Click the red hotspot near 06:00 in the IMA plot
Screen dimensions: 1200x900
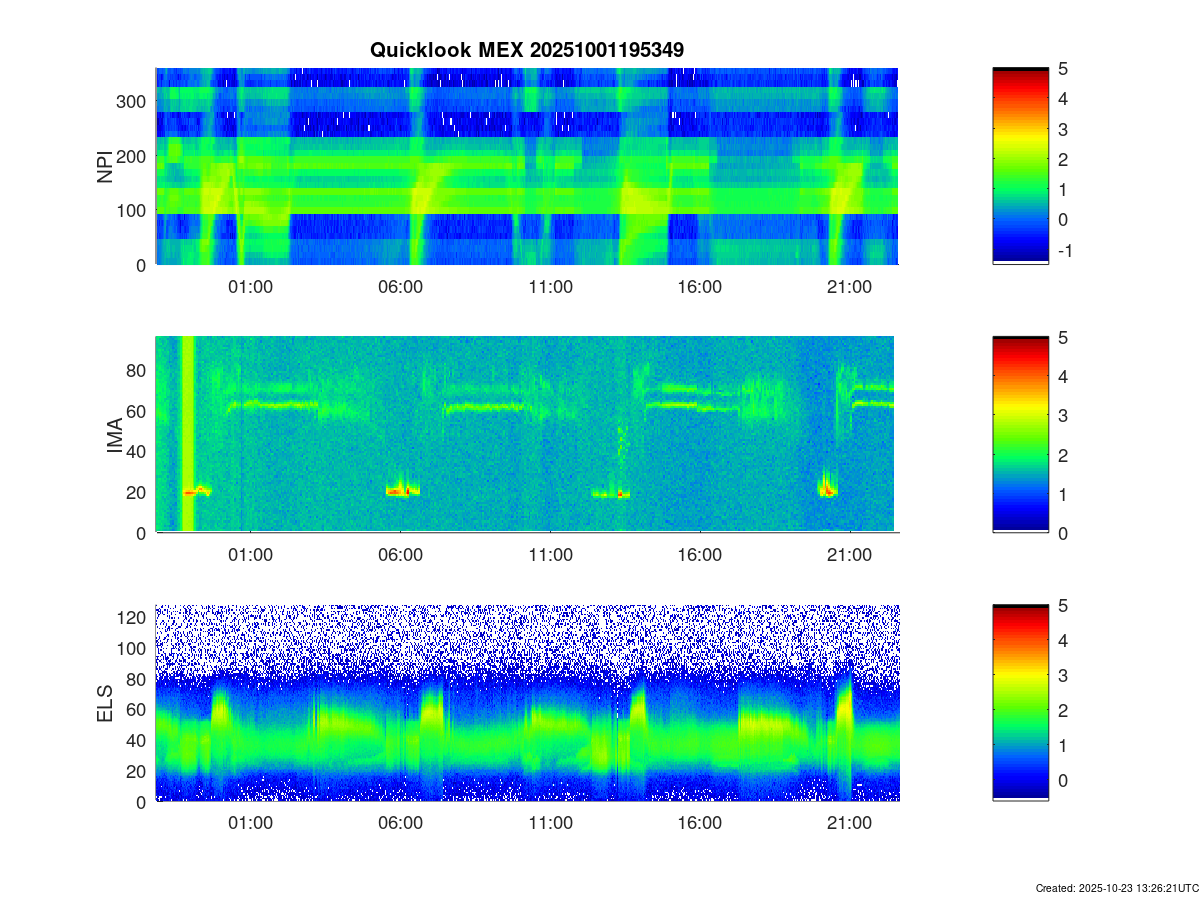tap(399, 491)
